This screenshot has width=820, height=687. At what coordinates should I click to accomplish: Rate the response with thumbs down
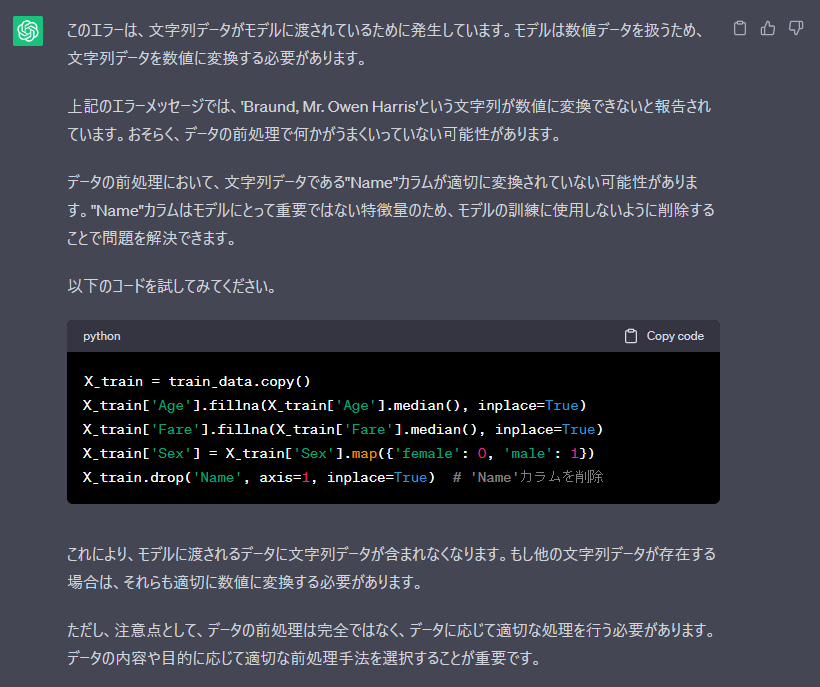tap(796, 29)
